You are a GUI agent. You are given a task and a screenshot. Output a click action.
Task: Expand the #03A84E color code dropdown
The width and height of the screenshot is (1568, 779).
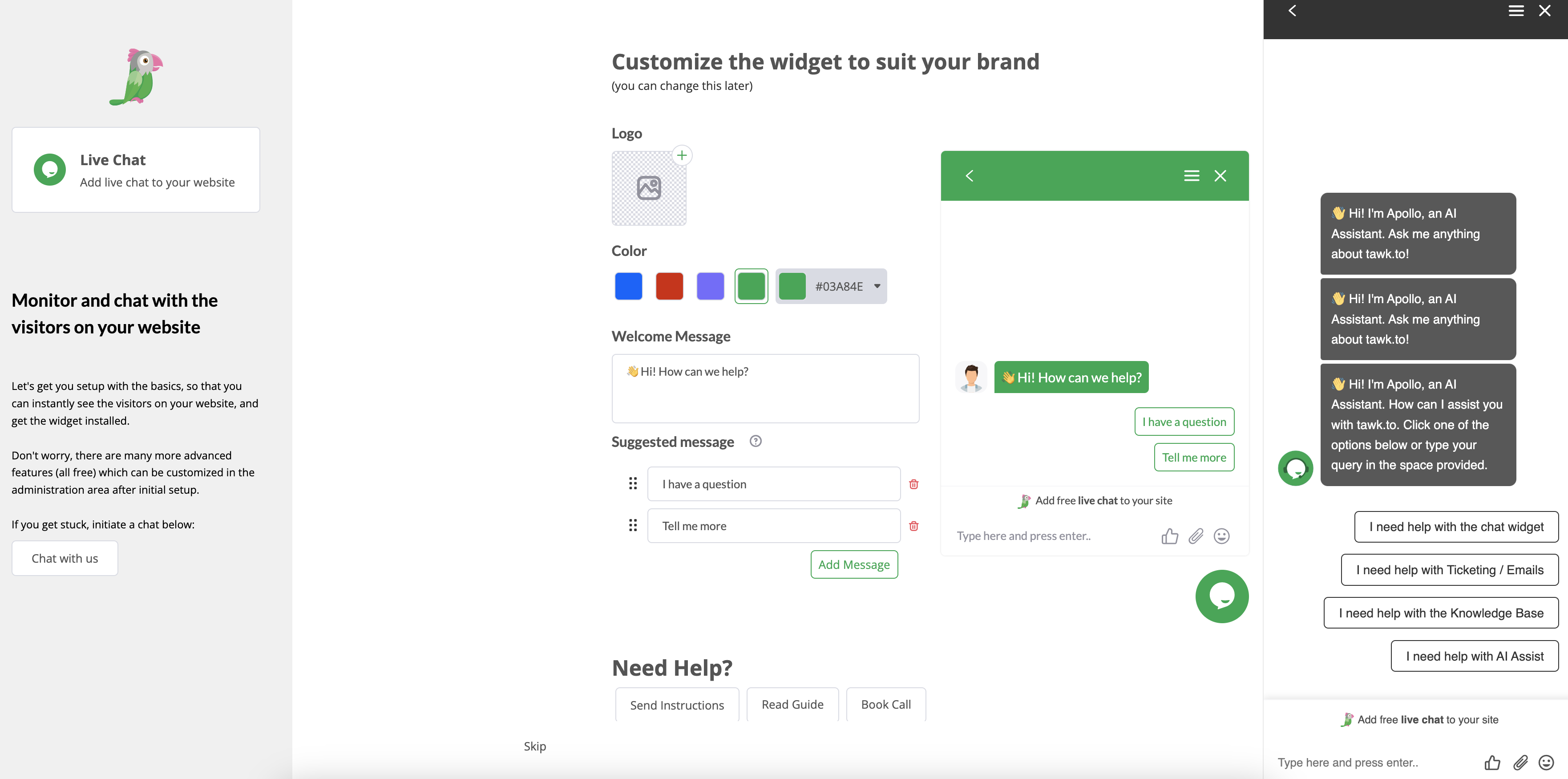[877, 286]
